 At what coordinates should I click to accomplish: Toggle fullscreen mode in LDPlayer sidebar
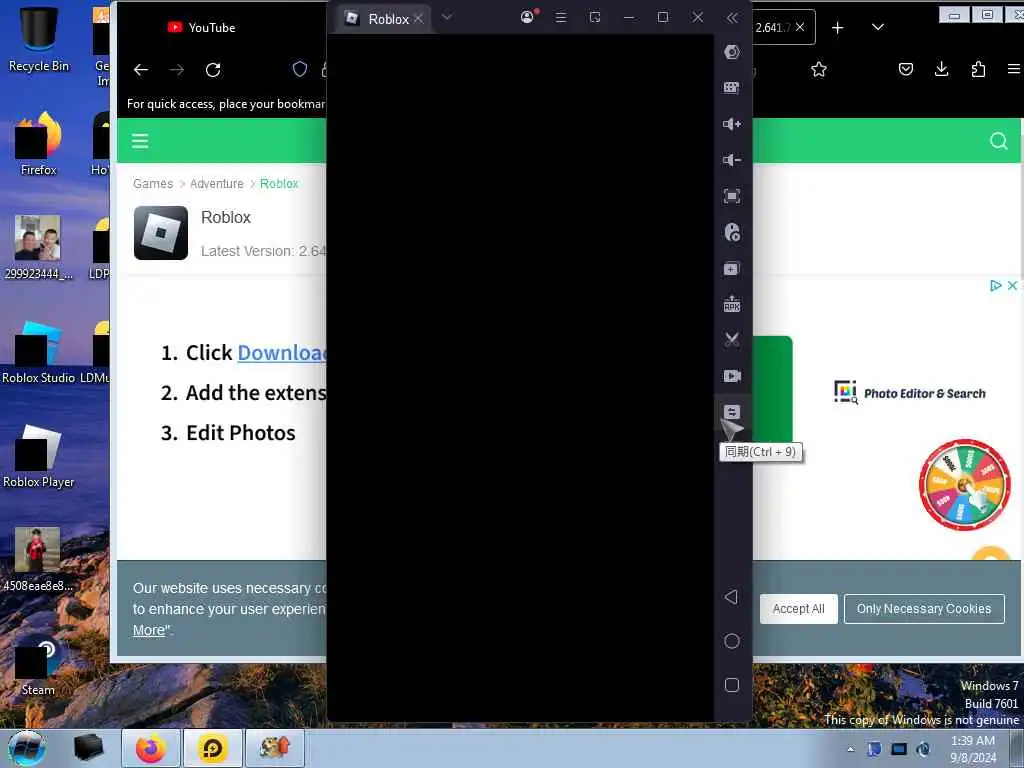tap(731, 196)
